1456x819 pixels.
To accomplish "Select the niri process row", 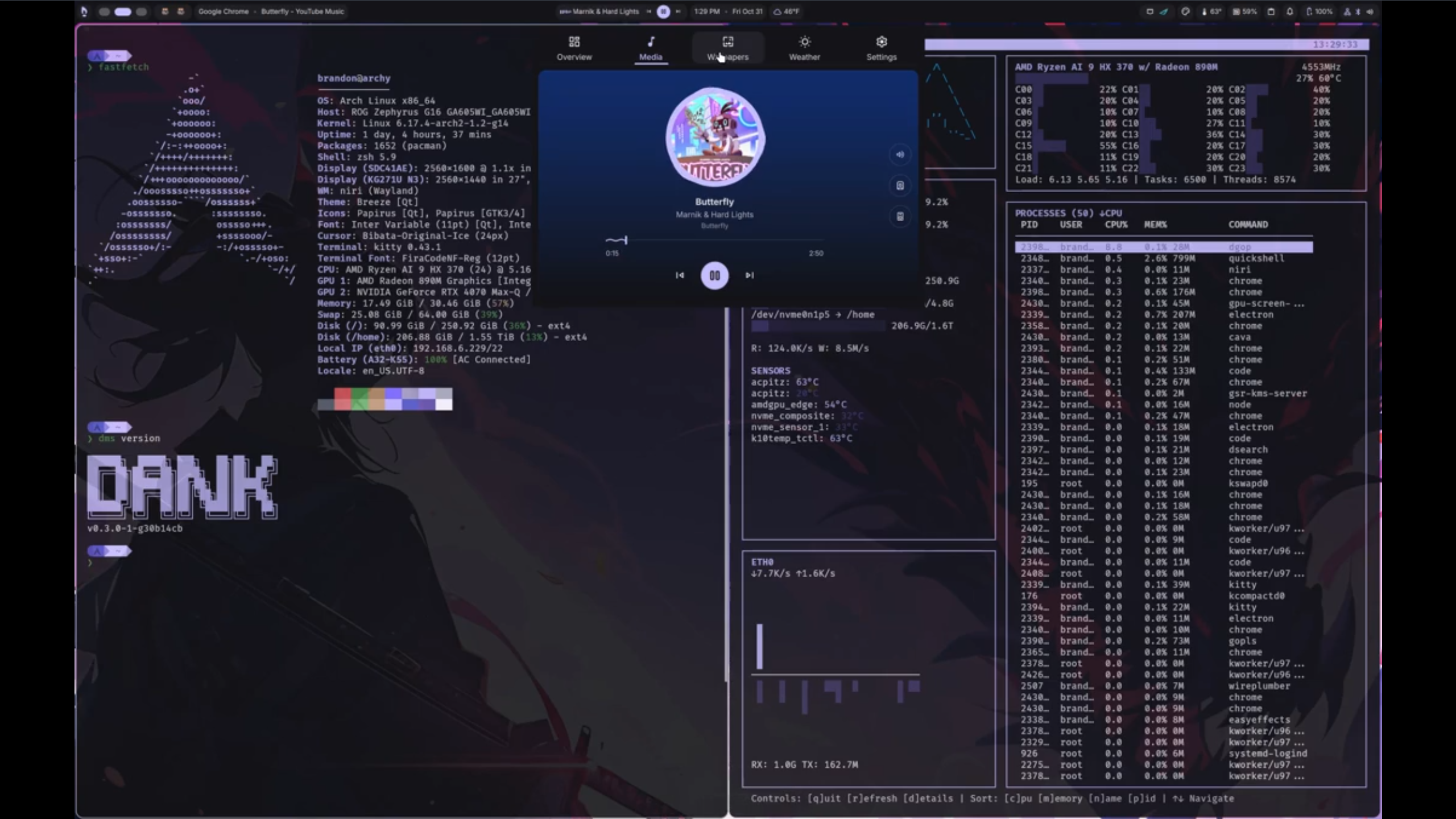I will 1164,270.
